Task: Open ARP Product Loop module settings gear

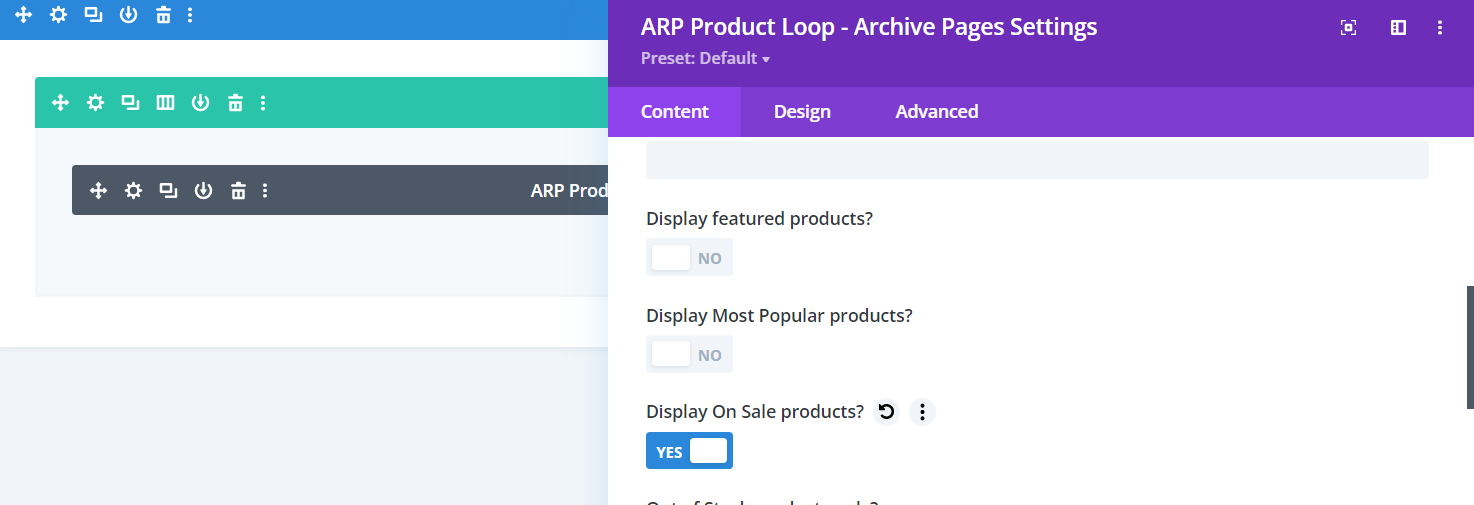Action: 133,190
